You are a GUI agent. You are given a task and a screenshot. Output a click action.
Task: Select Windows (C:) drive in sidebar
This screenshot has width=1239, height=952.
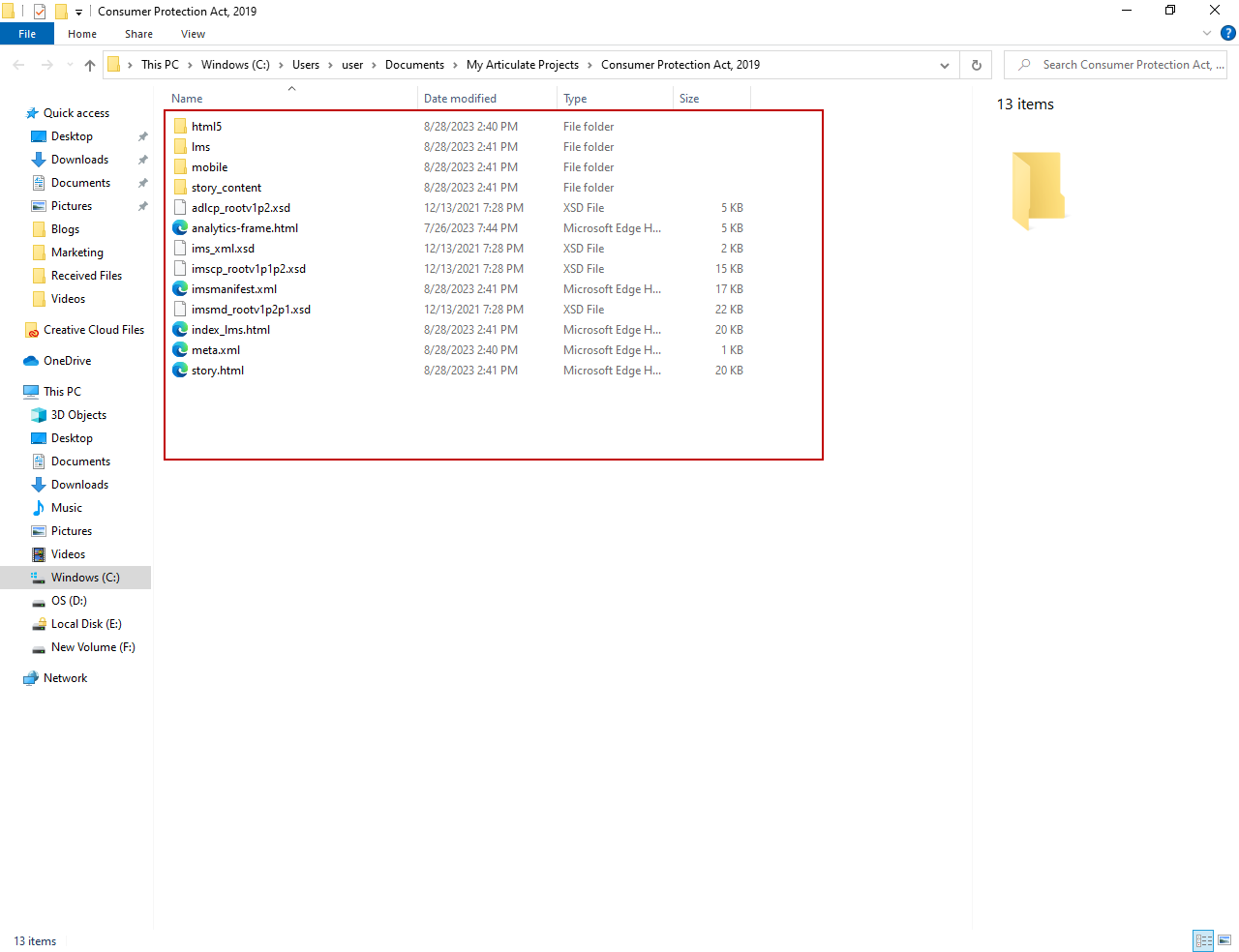76,578
